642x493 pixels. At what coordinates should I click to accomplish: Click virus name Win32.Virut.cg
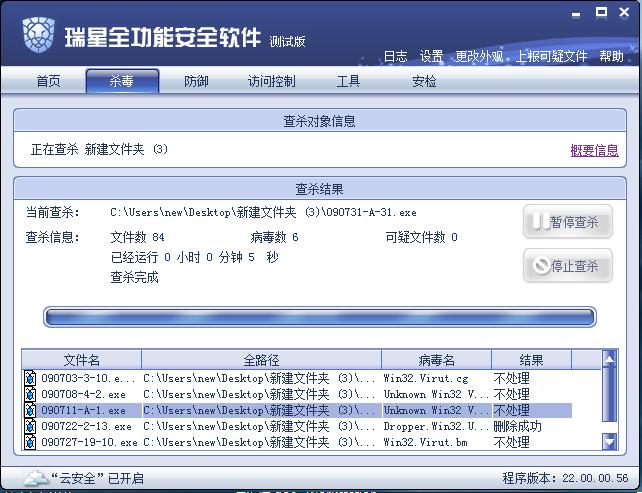pos(426,378)
